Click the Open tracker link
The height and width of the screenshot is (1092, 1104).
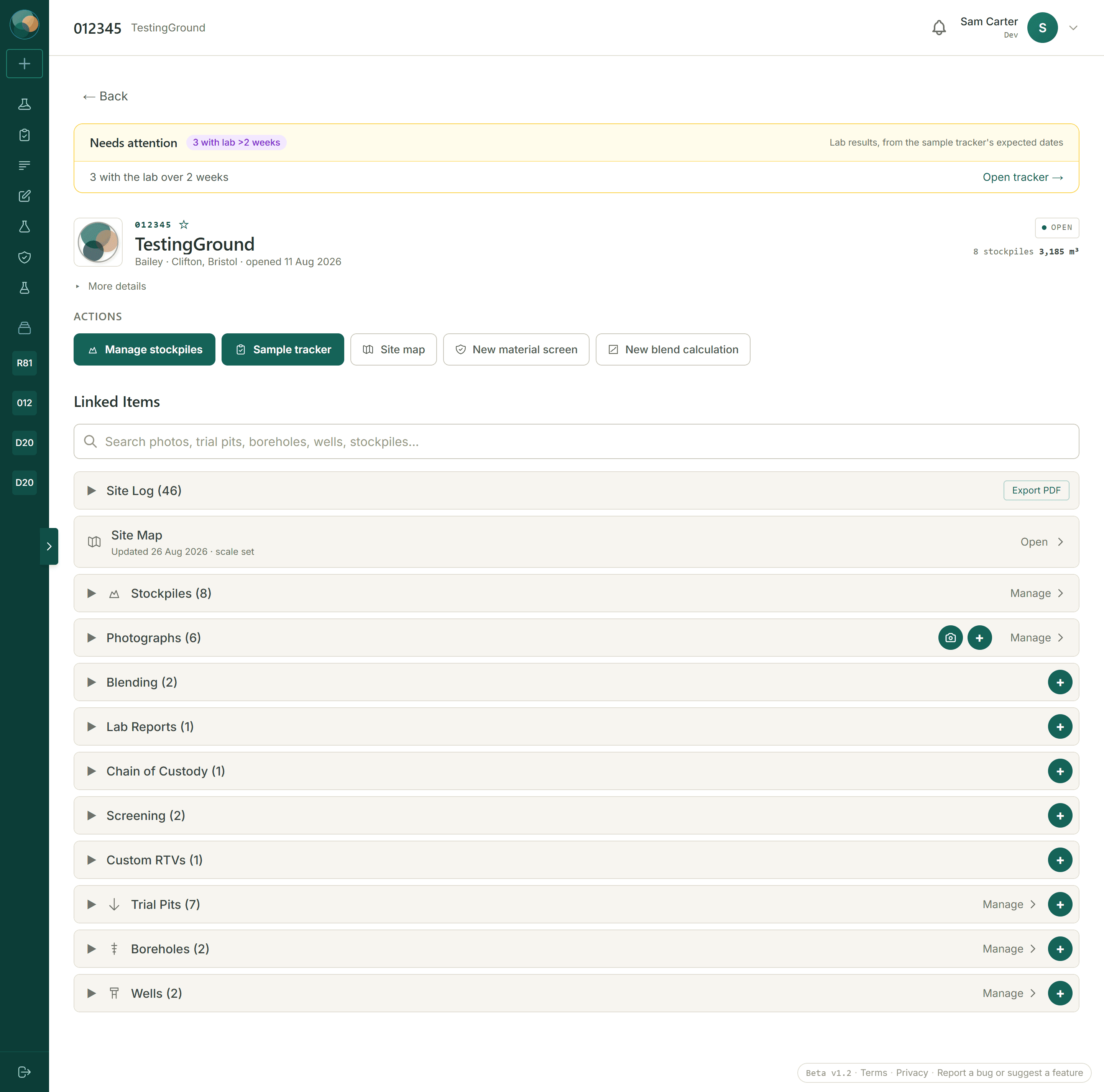pos(1022,177)
